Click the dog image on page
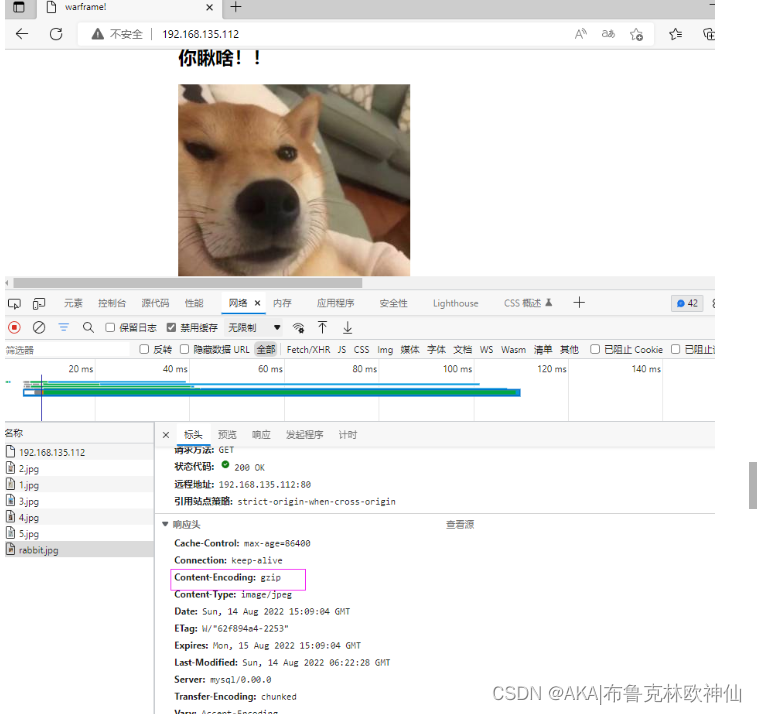The height and width of the screenshot is (714, 757). (294, 180)
